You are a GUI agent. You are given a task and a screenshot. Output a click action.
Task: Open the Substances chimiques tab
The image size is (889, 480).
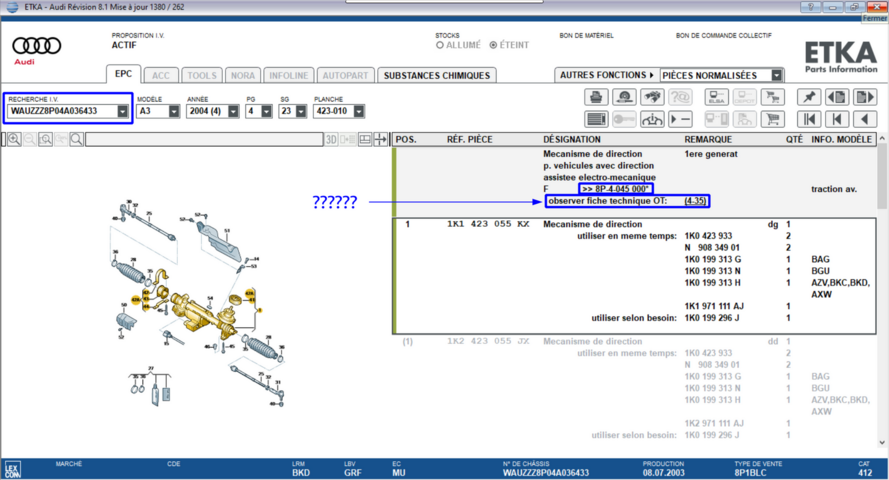tap(437, 75)
